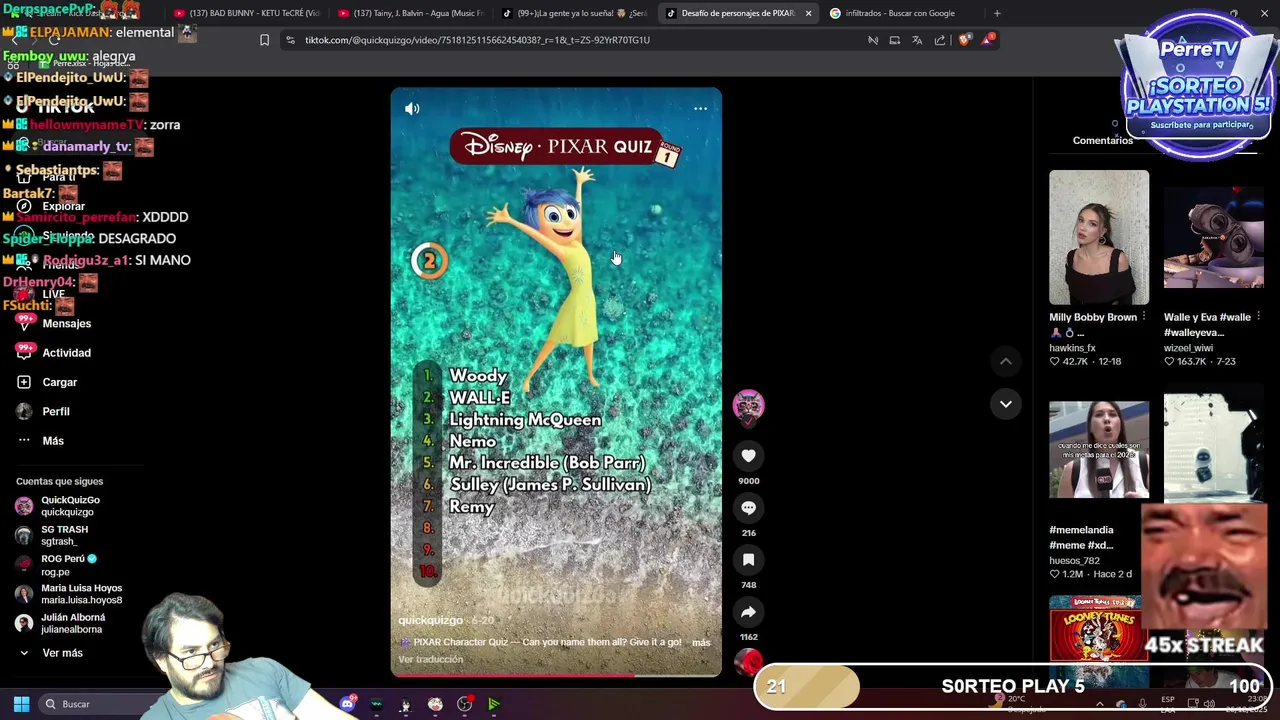Viewport: 1280px width, 720px height.
Task: Close the 'Desafío de personajes de PIXAR' tab
Action: [808, 13]
